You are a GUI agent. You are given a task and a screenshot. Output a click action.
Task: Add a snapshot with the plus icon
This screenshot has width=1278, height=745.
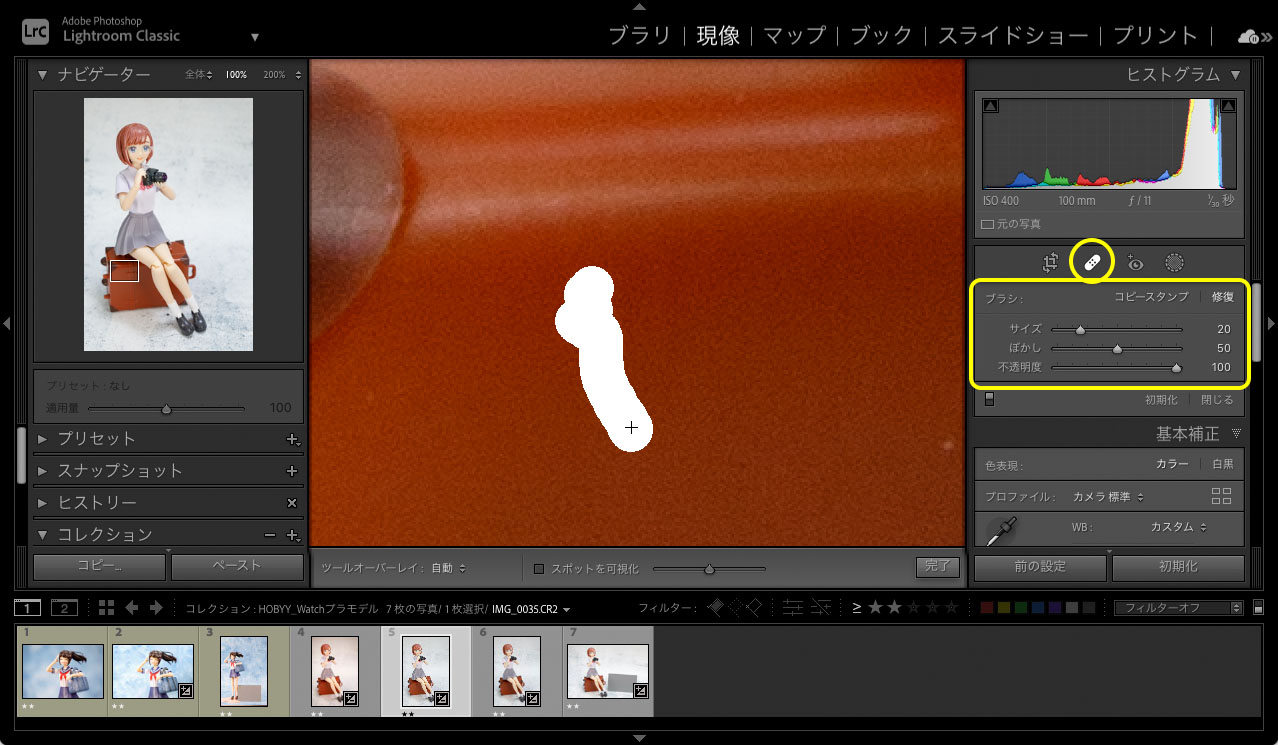[x=292, y=471]
